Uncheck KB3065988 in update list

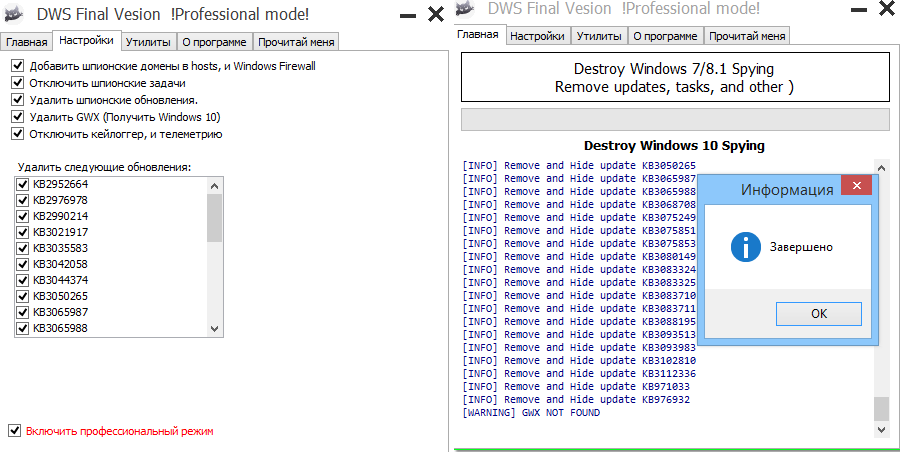pos(22,329)
